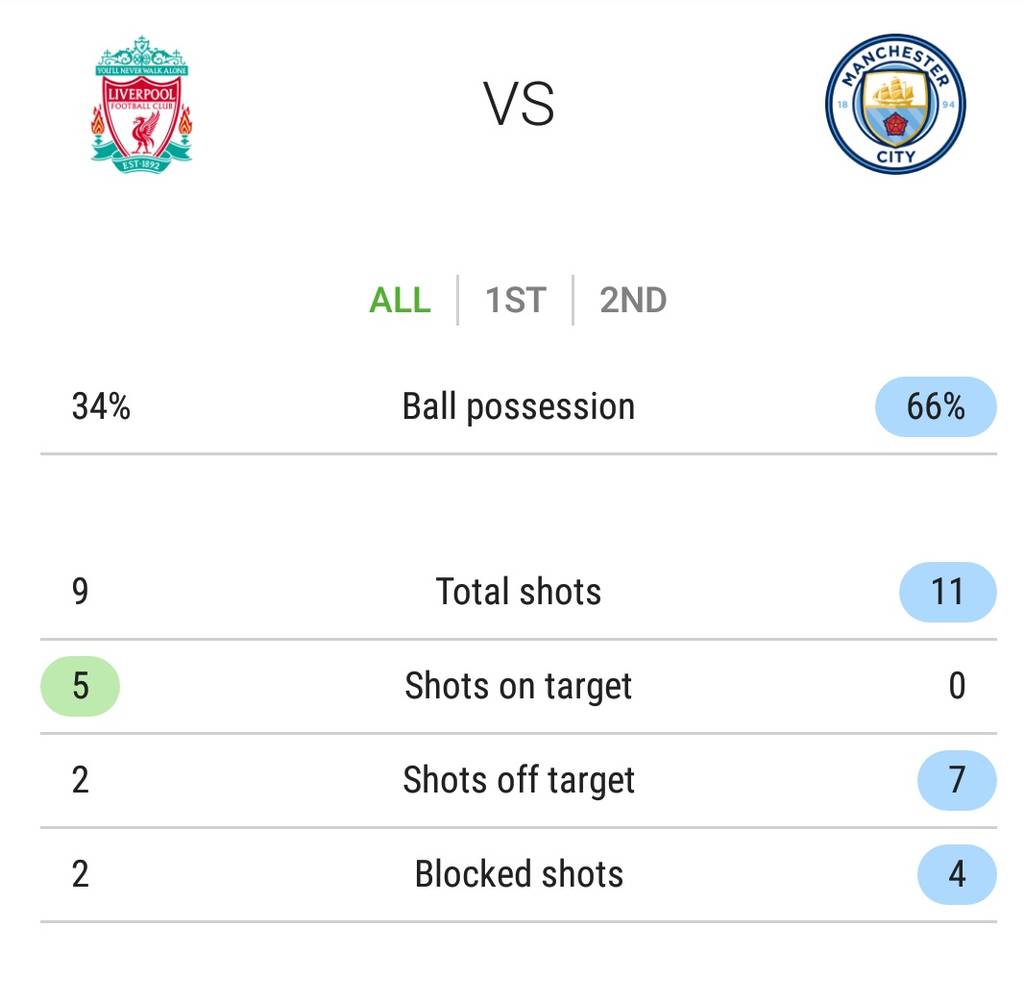Click Manchester City's 66% possession badge
Image resolution: width=1024 pixels, height=1001 pixels.
[x=935, y=407]
